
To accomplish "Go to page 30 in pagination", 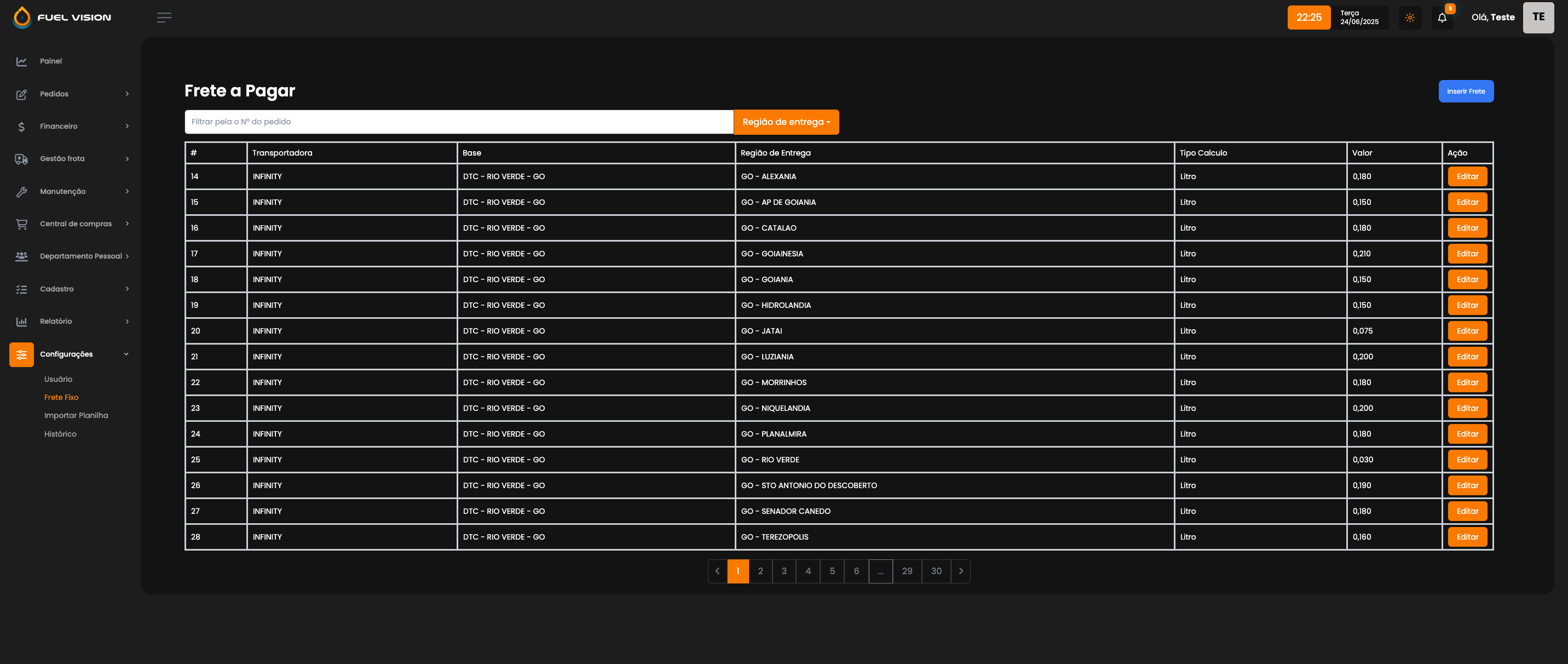I will coord(936,571).
